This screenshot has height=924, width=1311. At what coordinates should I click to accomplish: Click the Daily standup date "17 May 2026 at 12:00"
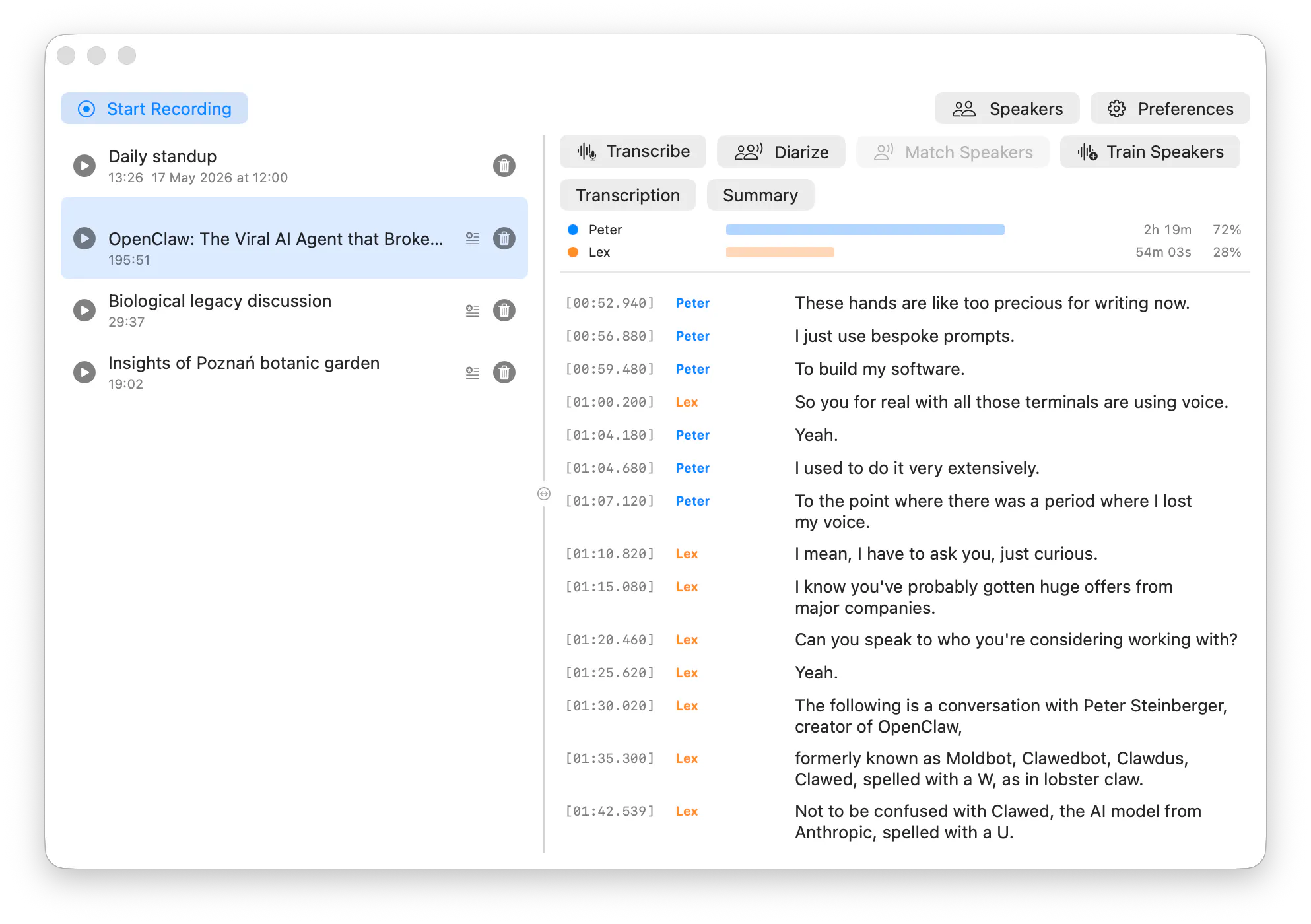coord(220,178)
